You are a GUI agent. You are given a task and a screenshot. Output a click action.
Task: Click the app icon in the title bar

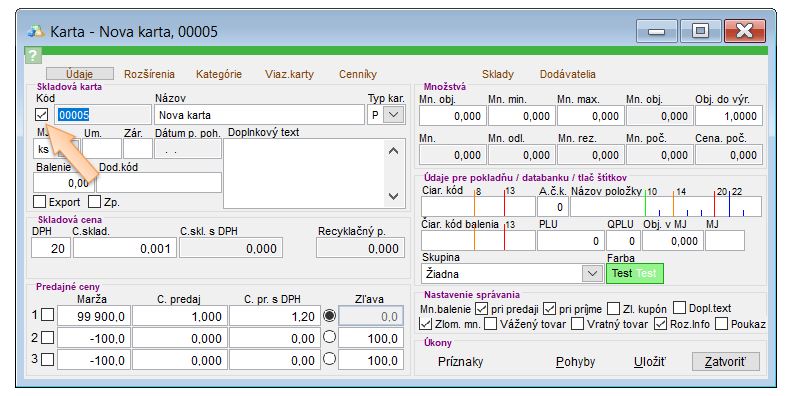tap(35, 32)
